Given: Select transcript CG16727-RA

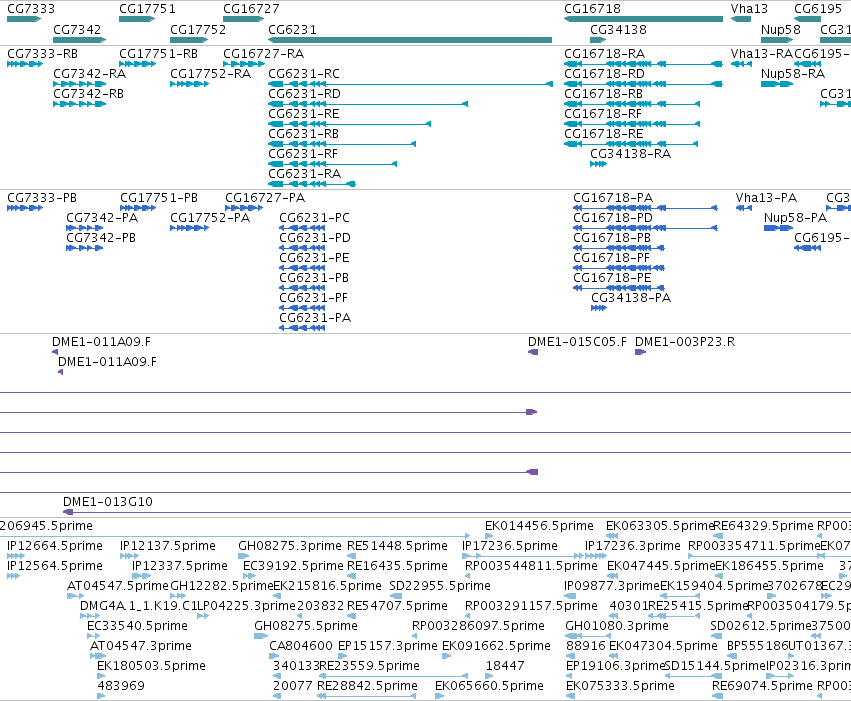Looking at the screenshot, I should 263,54.
